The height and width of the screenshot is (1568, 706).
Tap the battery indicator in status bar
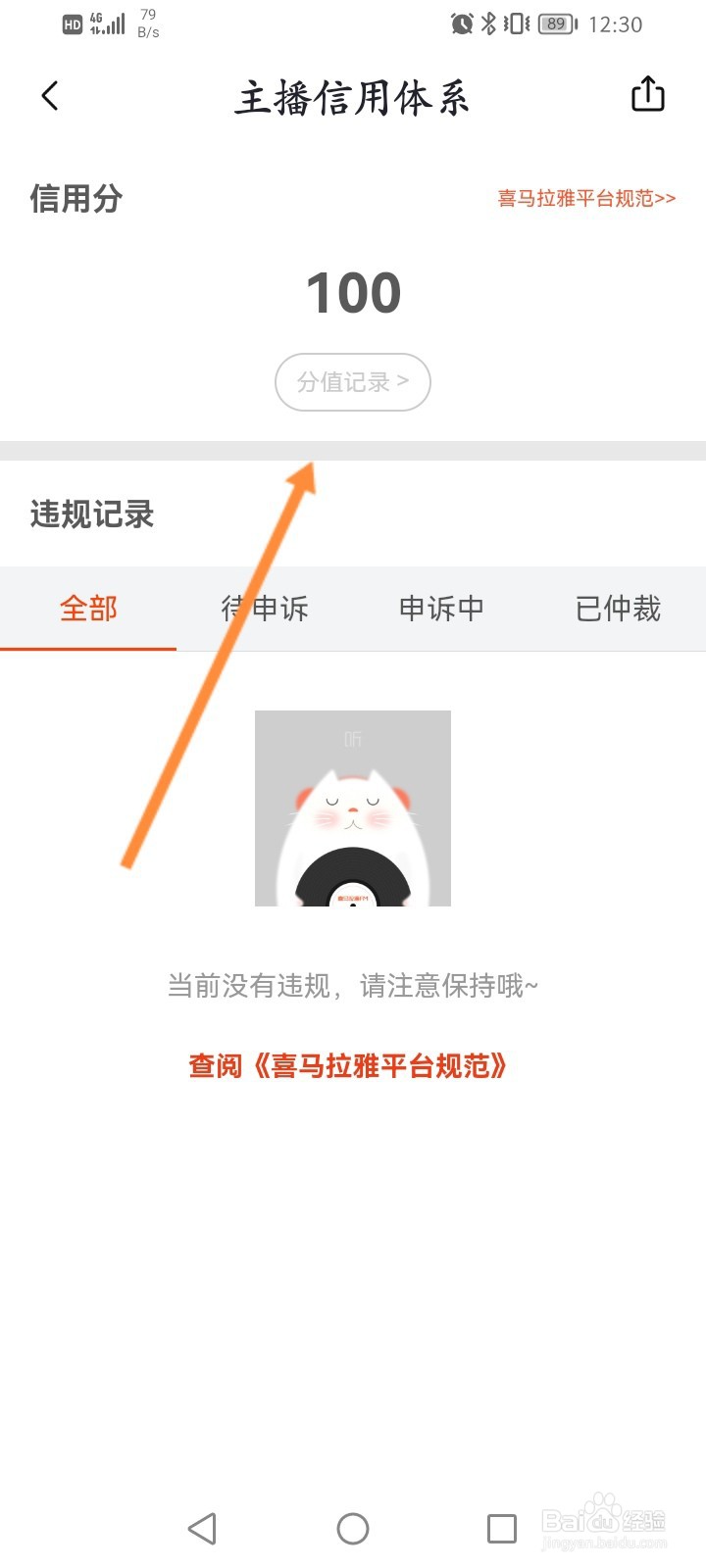(558, 24)
